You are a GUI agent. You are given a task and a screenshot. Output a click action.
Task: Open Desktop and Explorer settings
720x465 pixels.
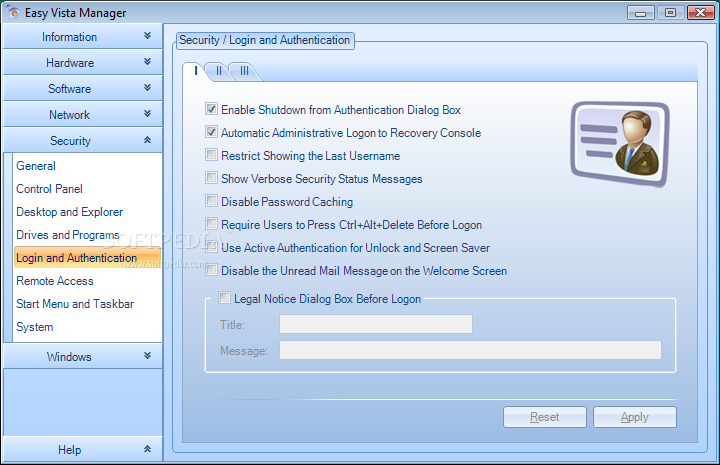(69, 212)
